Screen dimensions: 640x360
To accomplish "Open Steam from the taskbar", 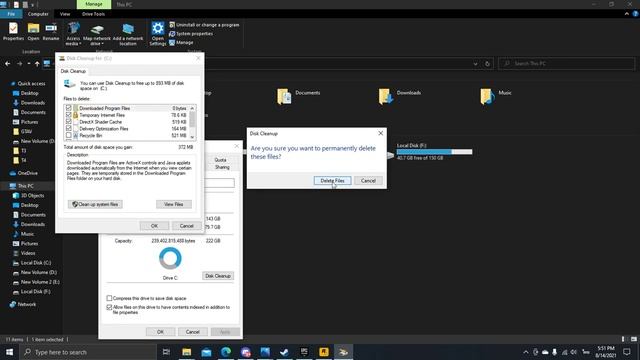I will click(284, 352).
